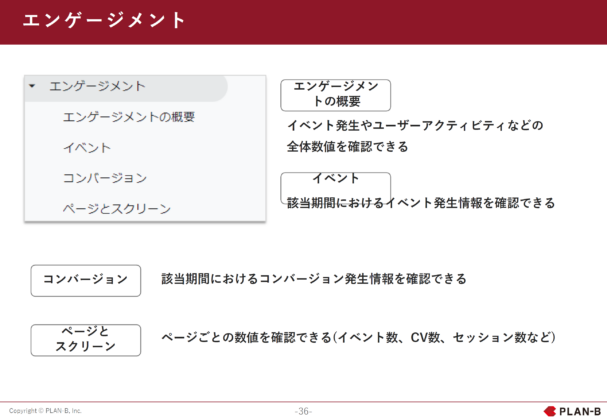Image resolution: width=607 pixels, height=420 pixels.
Task: Open コンバージョン in the sidebar menu
Action: (104, 178)
